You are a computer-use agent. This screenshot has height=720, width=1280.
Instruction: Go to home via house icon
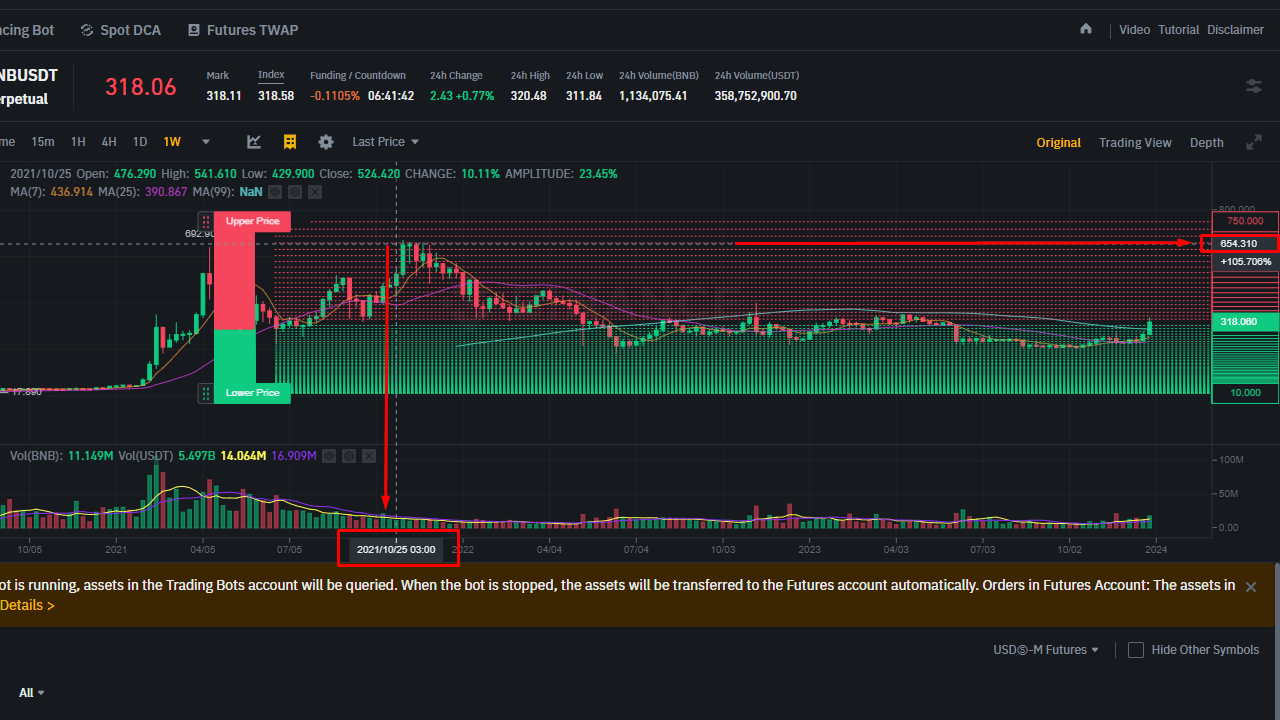tap(1086, 29)
